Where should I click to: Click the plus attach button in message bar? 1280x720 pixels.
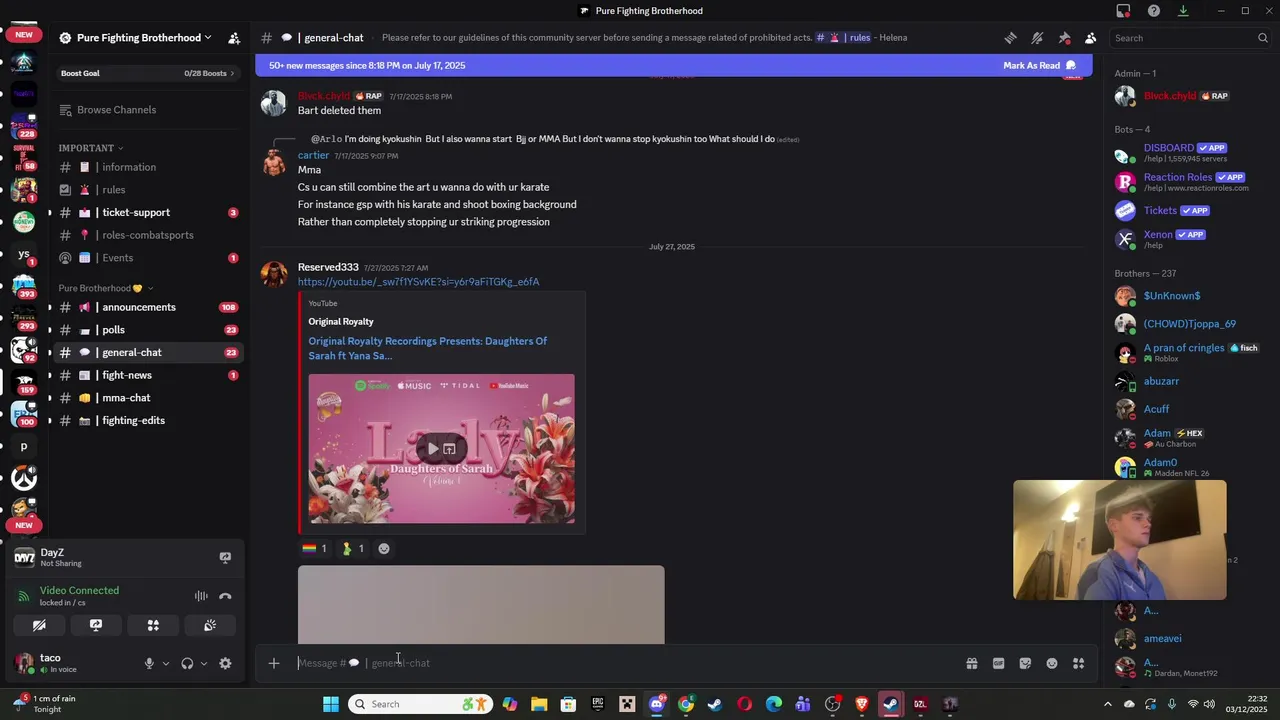(x=274, y=663)
